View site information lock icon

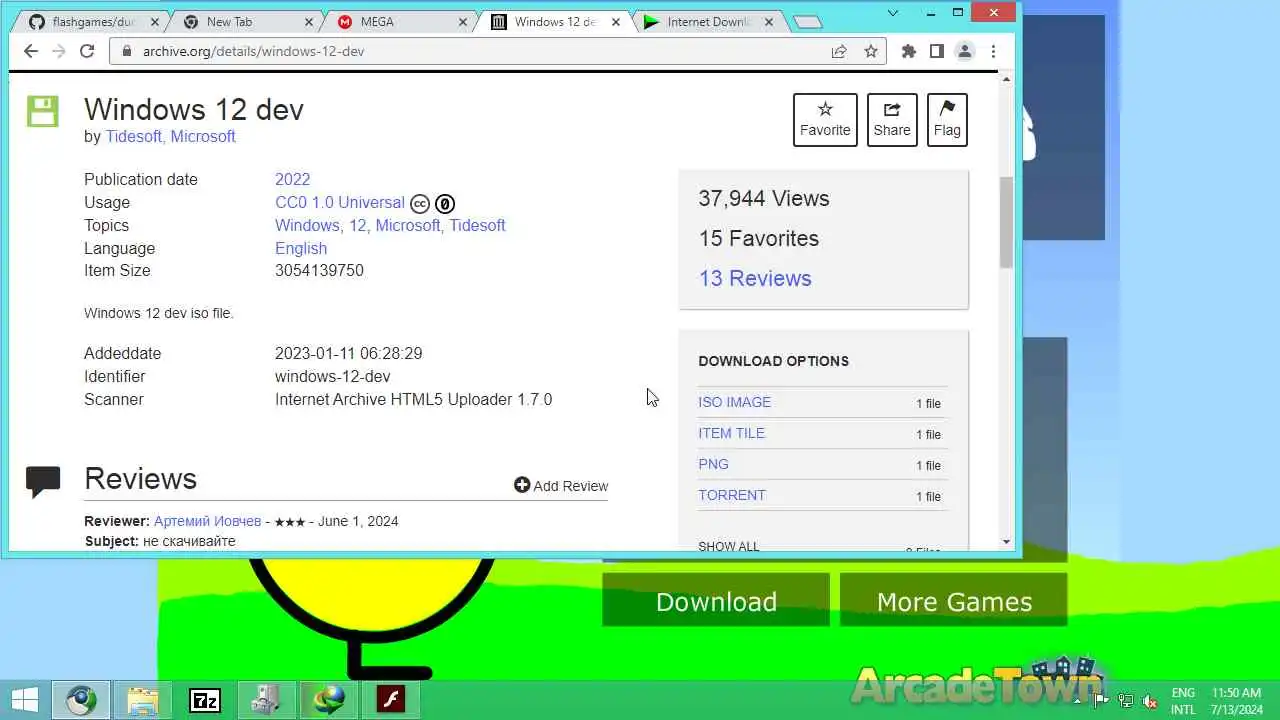[x=126, y=51]
